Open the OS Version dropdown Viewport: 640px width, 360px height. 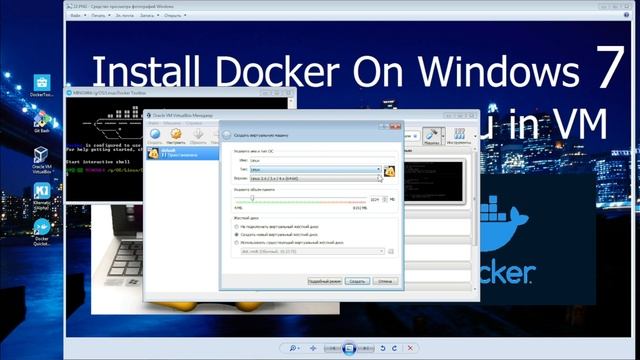click(x=315, y=178)
